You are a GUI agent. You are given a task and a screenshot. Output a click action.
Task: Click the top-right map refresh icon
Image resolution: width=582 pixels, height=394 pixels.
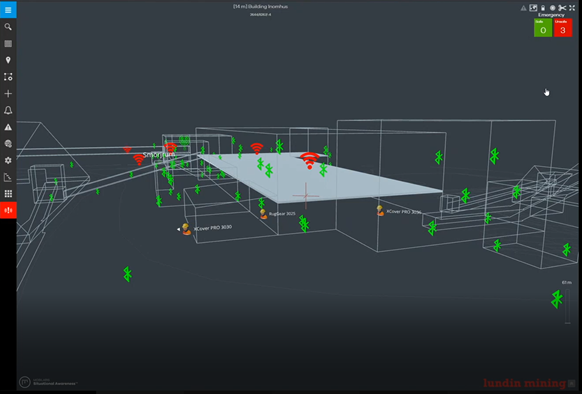tap(533, 8)
